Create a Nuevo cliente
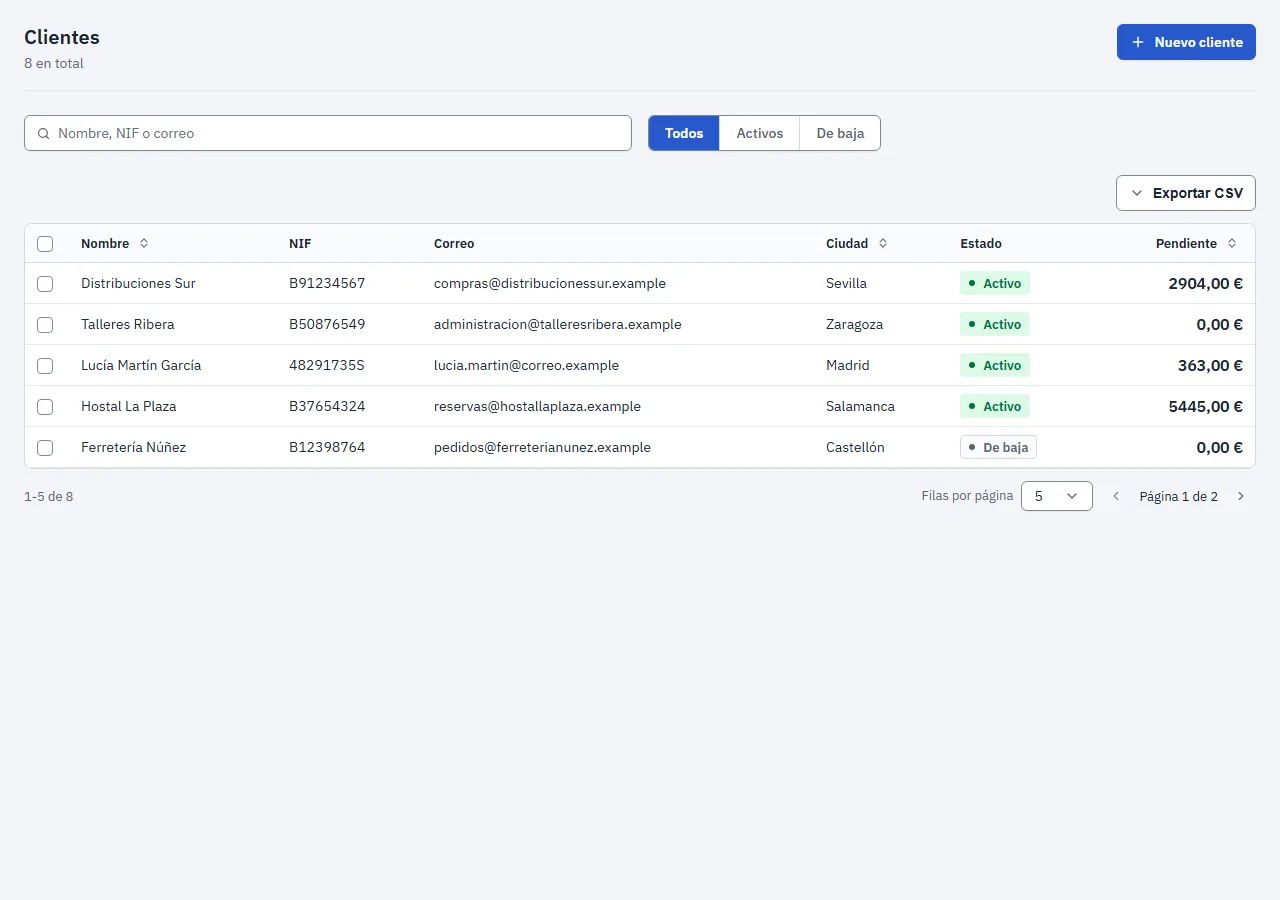Viewport: 1280px width, 900px height. pyautogui.click(x=1186, y=42)
